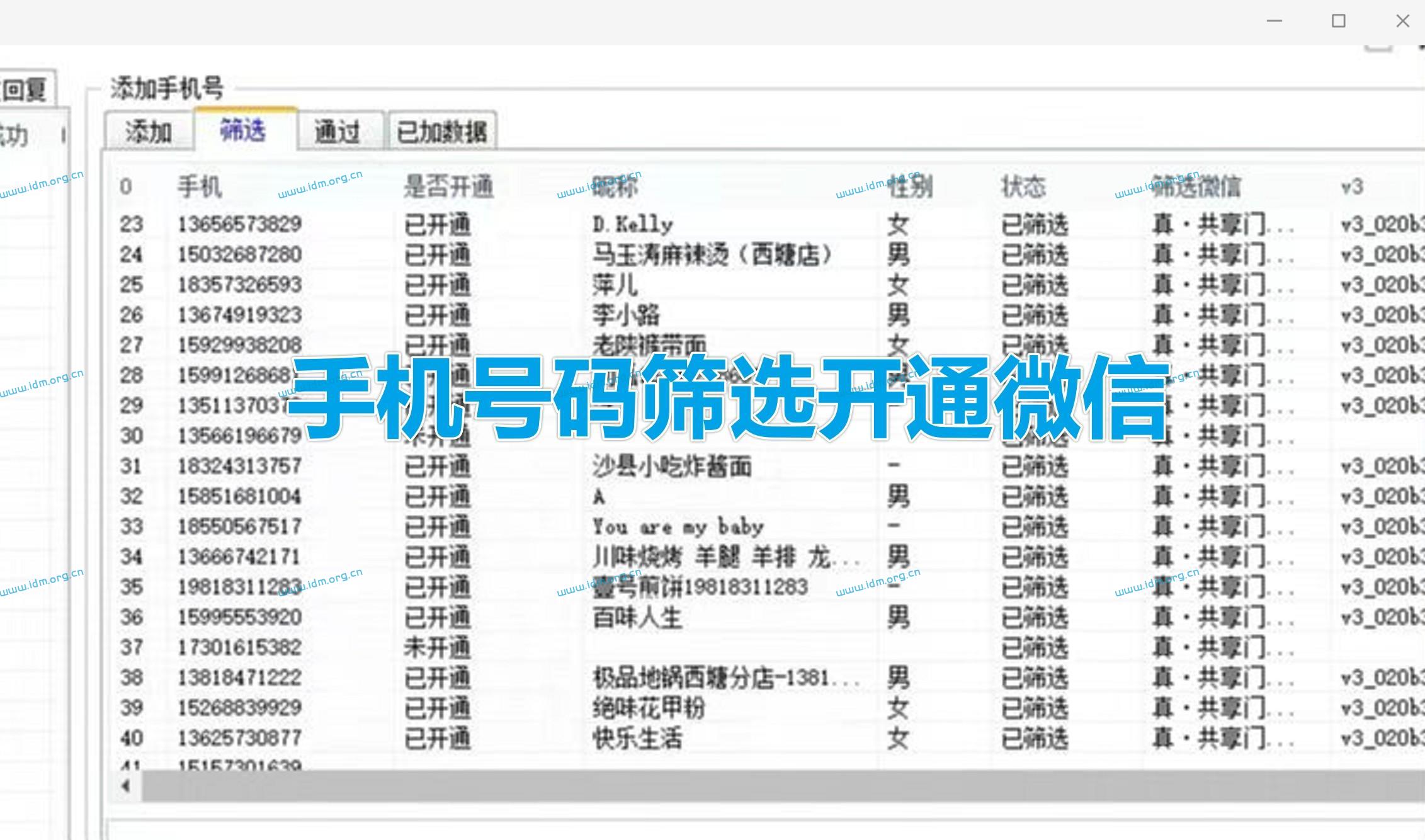Screen dimensions: 1425x840
Task: Select the 筛选 tab
Action: (244, 130)
